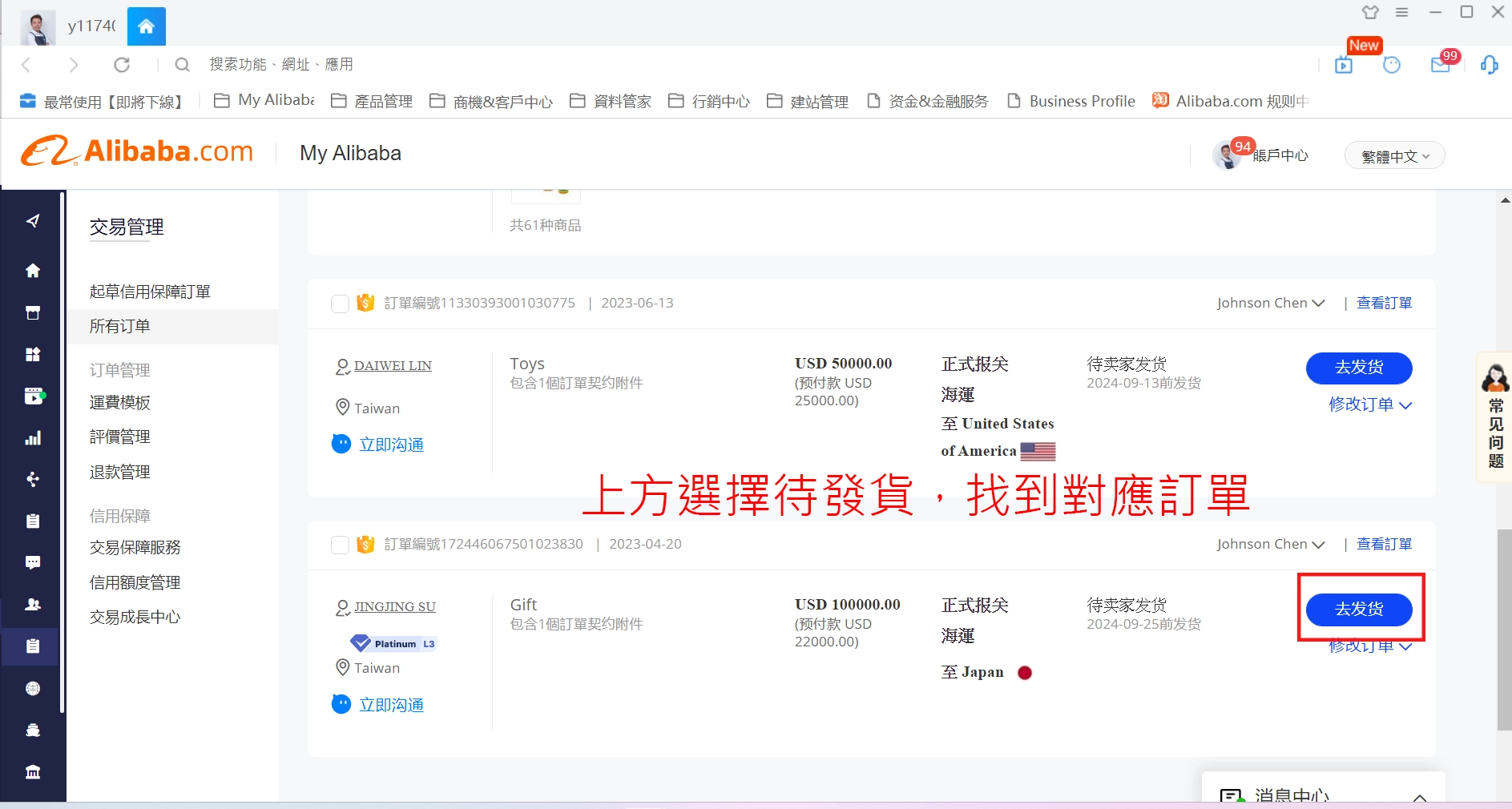Open 交易成長中心 in the side menu
This screenshot has height=809, width=1512.
(135, 617)
